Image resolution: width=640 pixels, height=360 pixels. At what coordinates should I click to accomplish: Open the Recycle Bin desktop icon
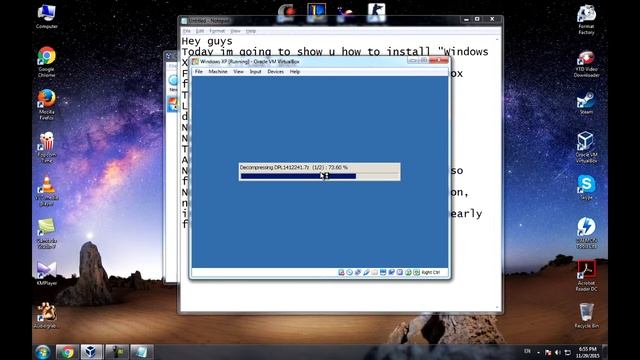click(x=586, y=316)
